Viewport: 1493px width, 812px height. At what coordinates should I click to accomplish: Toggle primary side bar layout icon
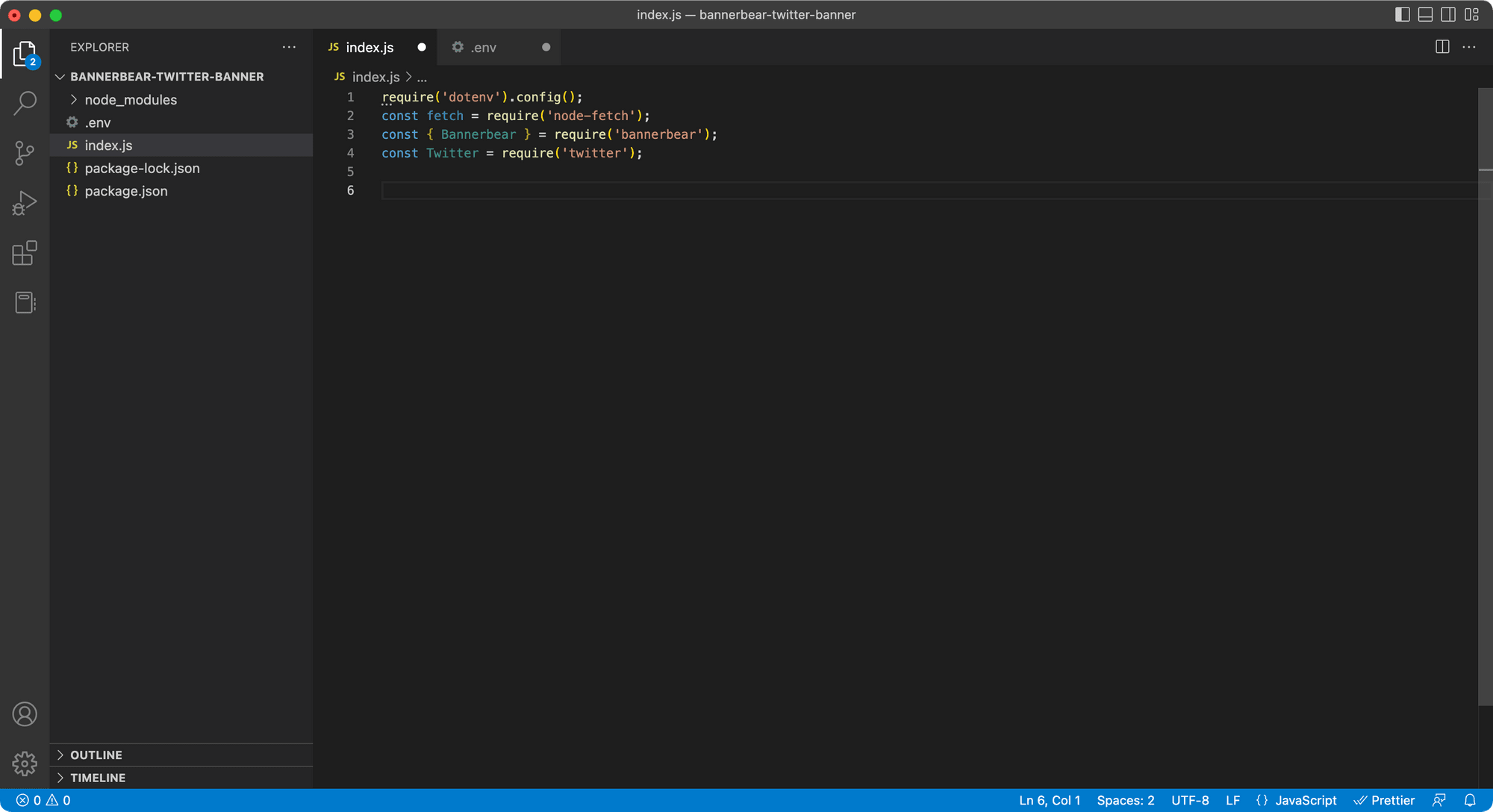coord(1402,14)
